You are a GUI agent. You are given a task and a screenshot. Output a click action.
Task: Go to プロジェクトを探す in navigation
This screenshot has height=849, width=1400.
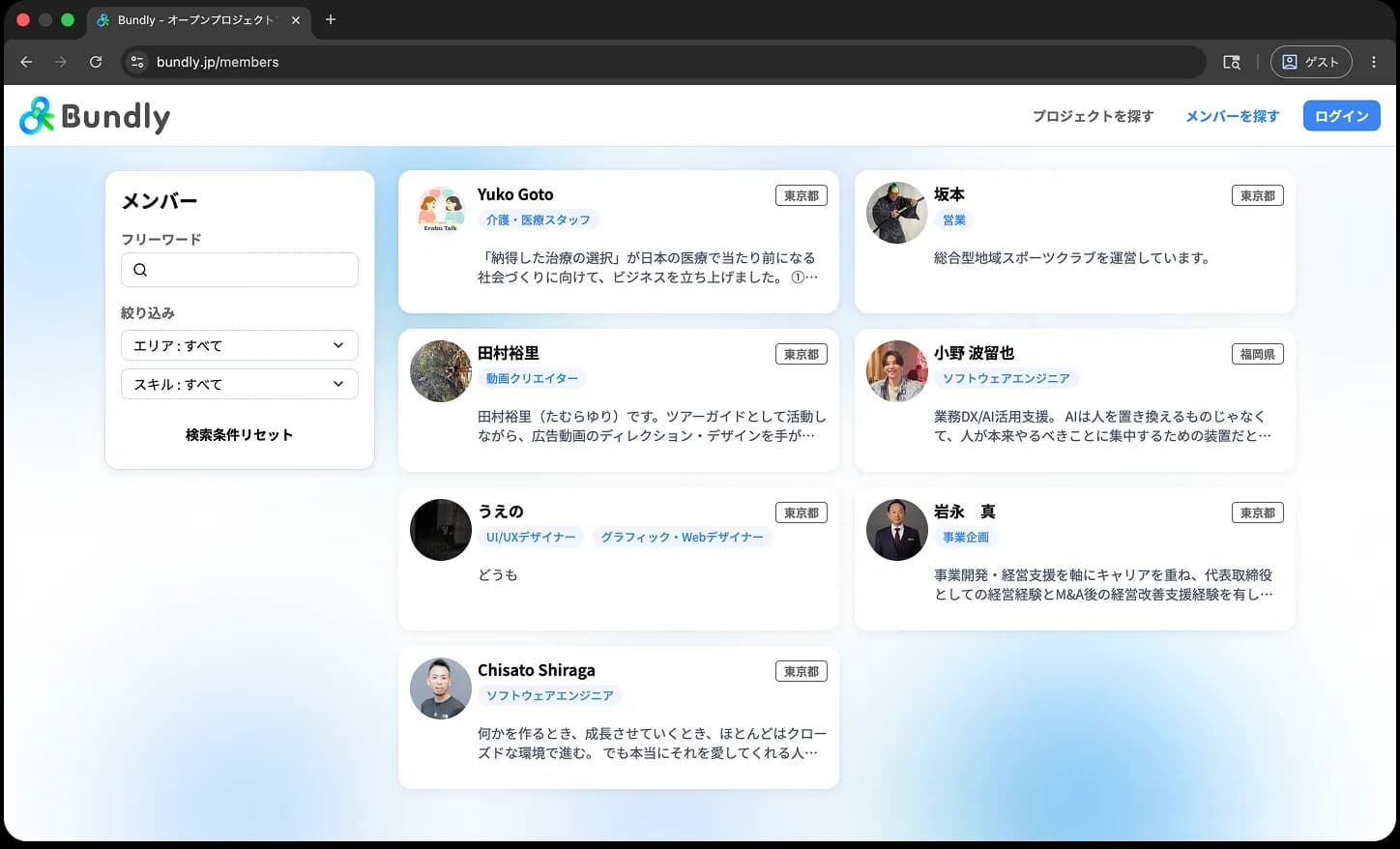coord(1093,116)
